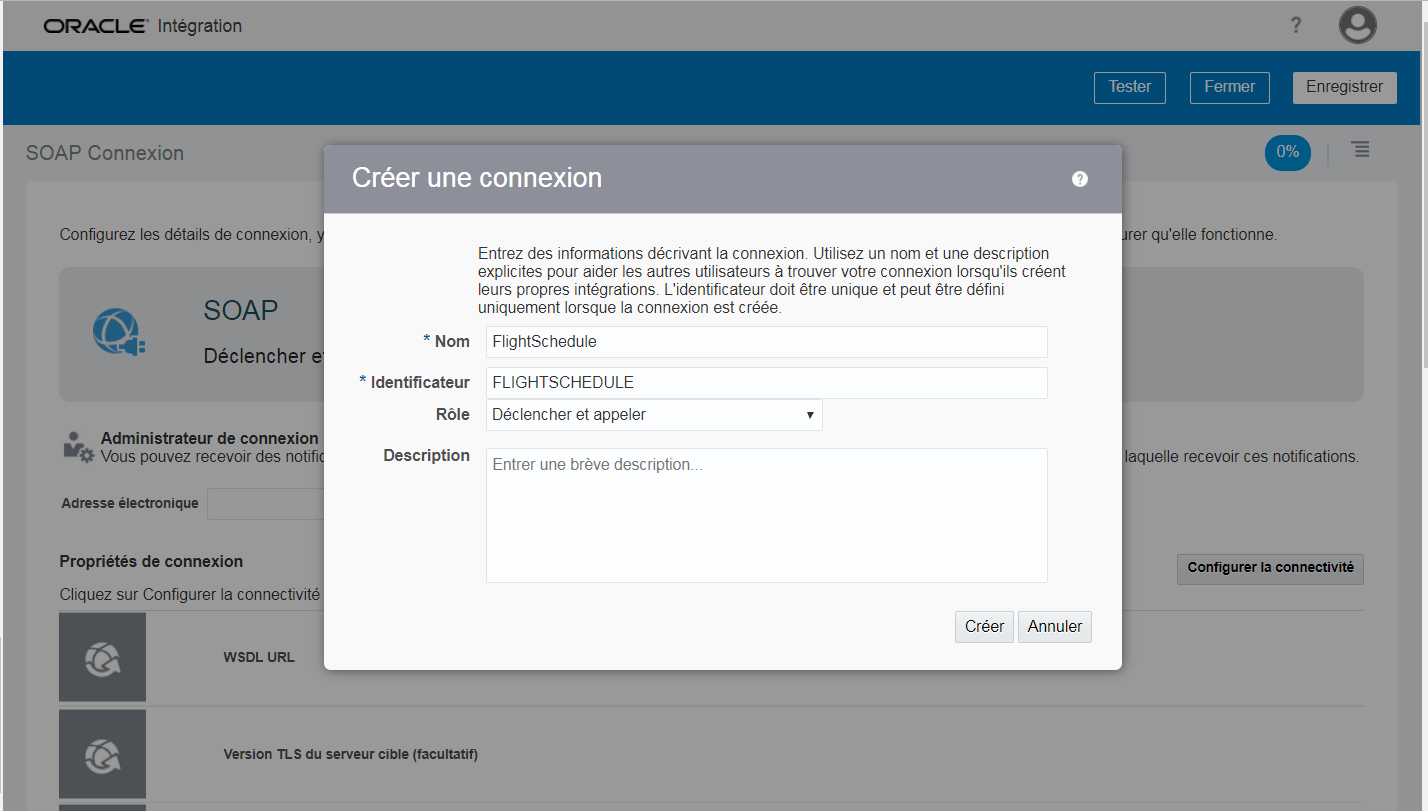This screenshot has height=811, width=1428.
Task: Click the 0% progress indicator
Action: coord(1287,152)
